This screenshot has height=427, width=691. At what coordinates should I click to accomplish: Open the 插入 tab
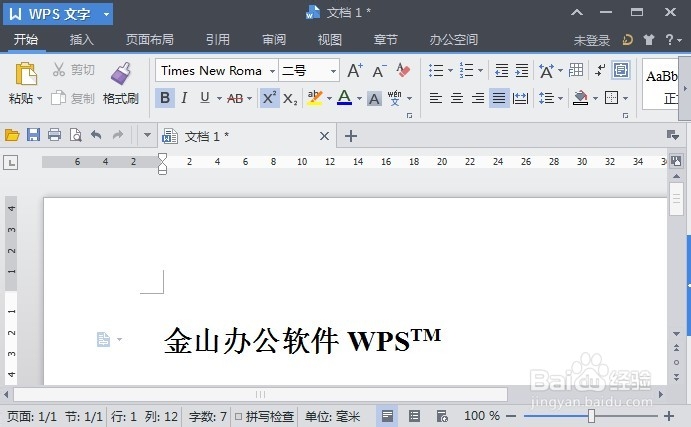pyautogui.click(x=82, y=40)
